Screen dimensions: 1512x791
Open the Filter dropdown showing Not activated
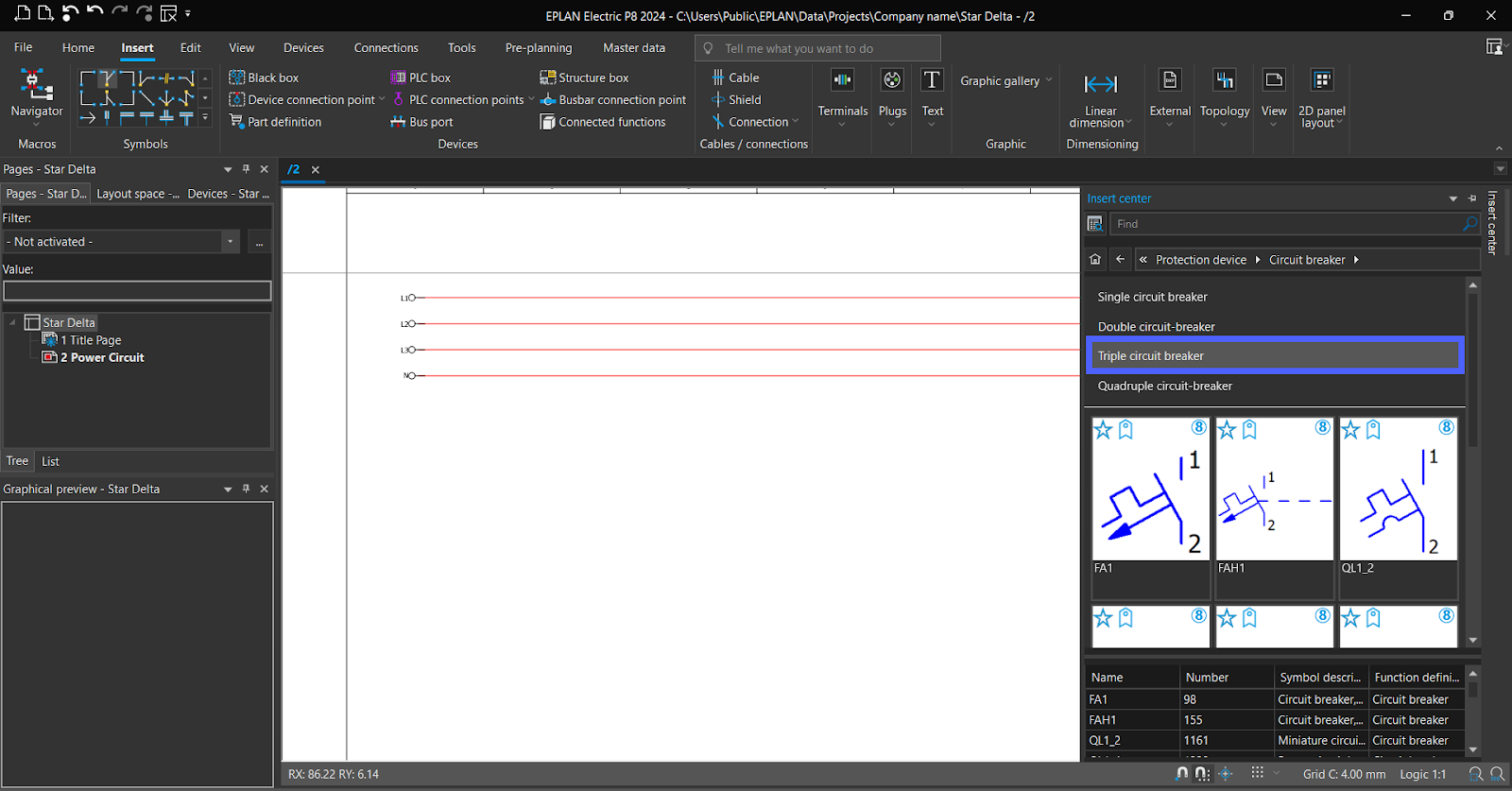(x=230, y=242)
